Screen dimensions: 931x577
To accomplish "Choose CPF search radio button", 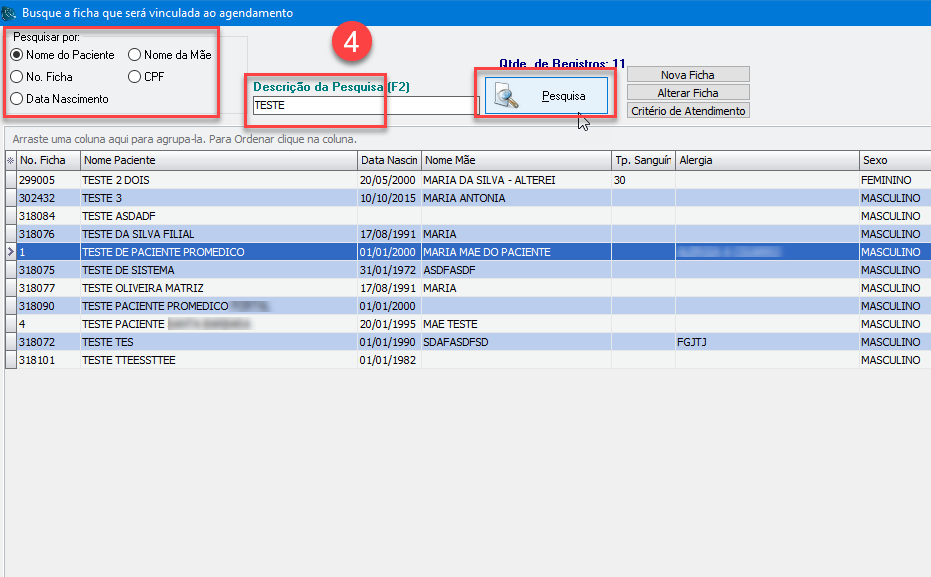I will pos(135,77).
